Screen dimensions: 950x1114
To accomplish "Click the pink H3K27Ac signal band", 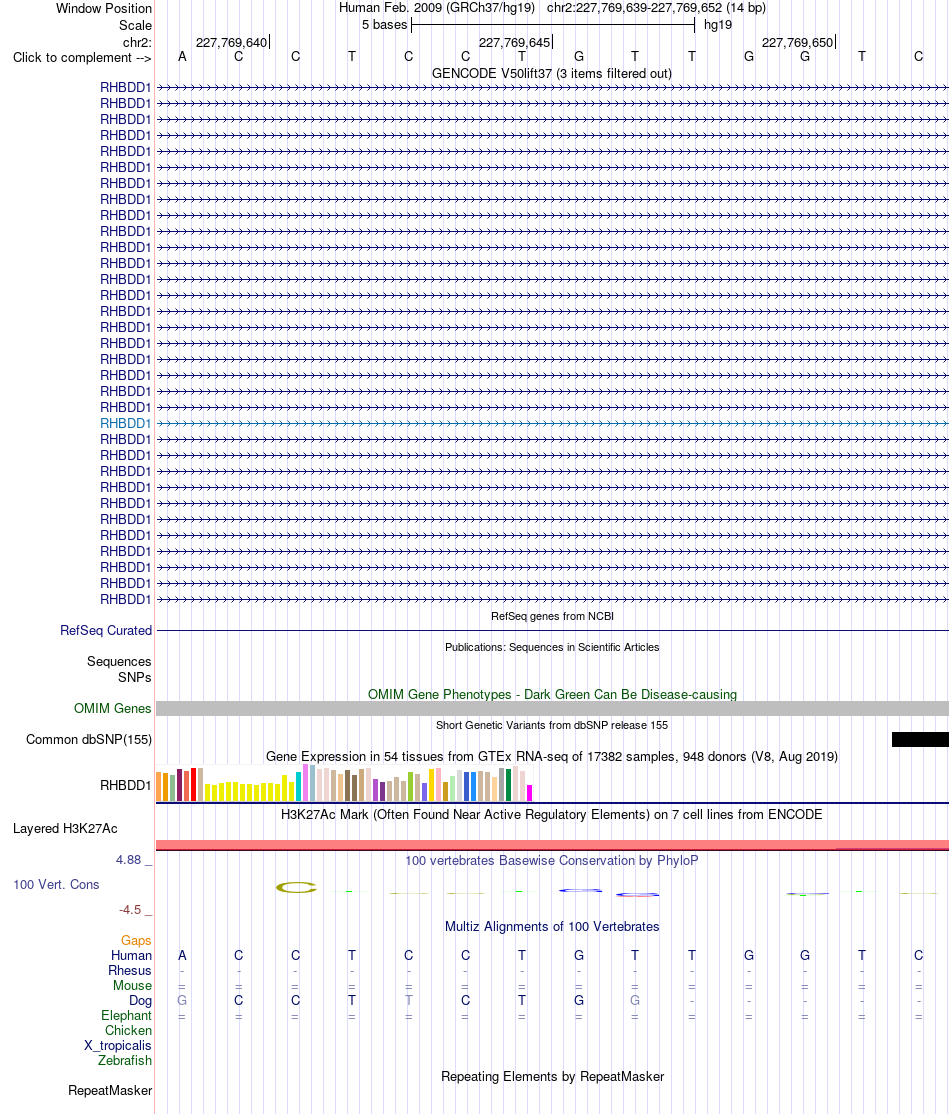I will 552,845.
